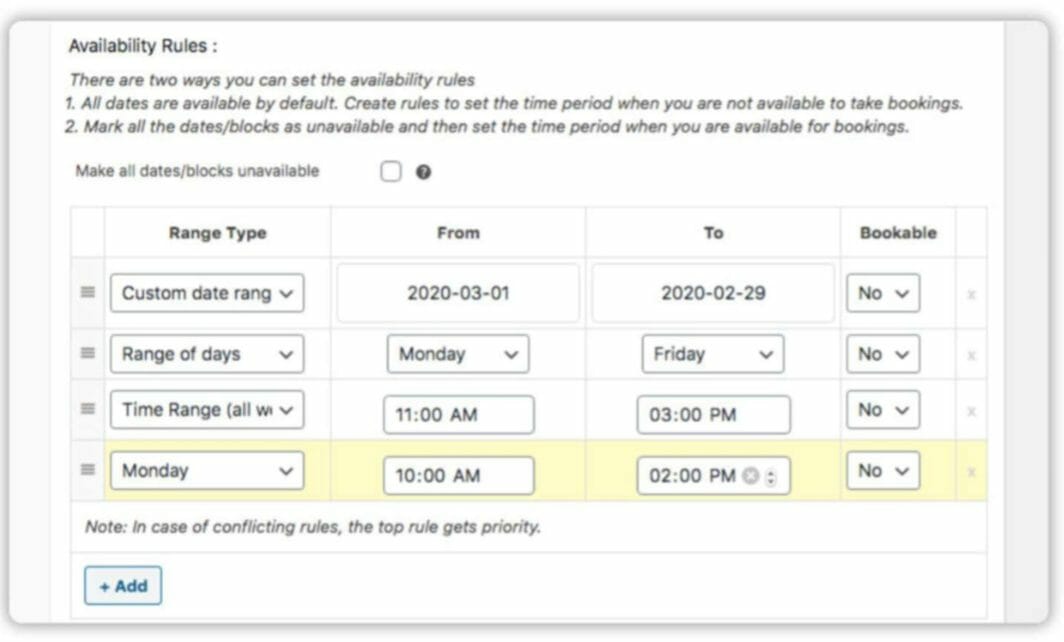
Task: Delete the Time Range rule row
Action: point(970,411)
